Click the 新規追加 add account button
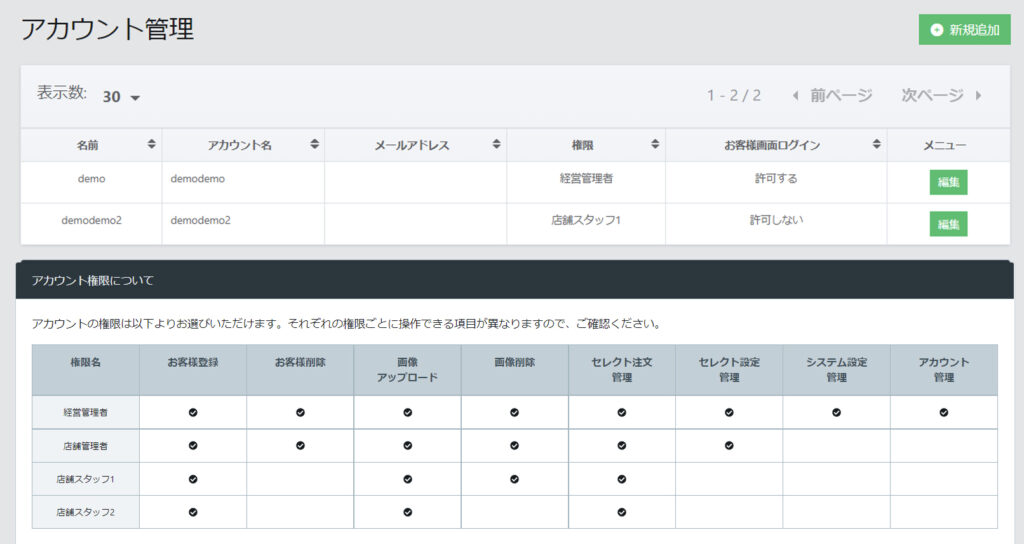This screenshot has height=544, width=1024. 964,30
